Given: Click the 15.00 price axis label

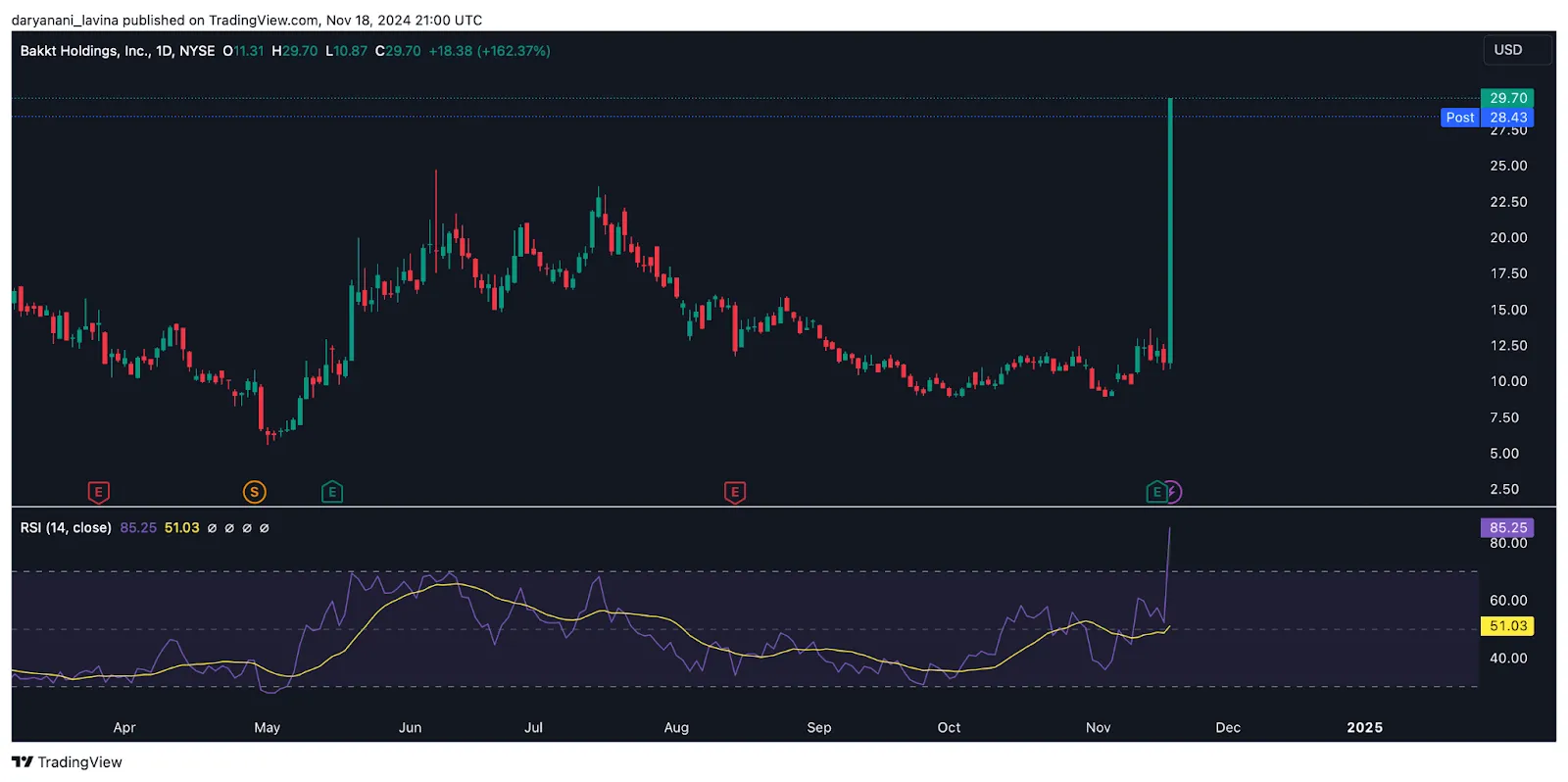Looking at the screenshot, I should click(1508, 310).
